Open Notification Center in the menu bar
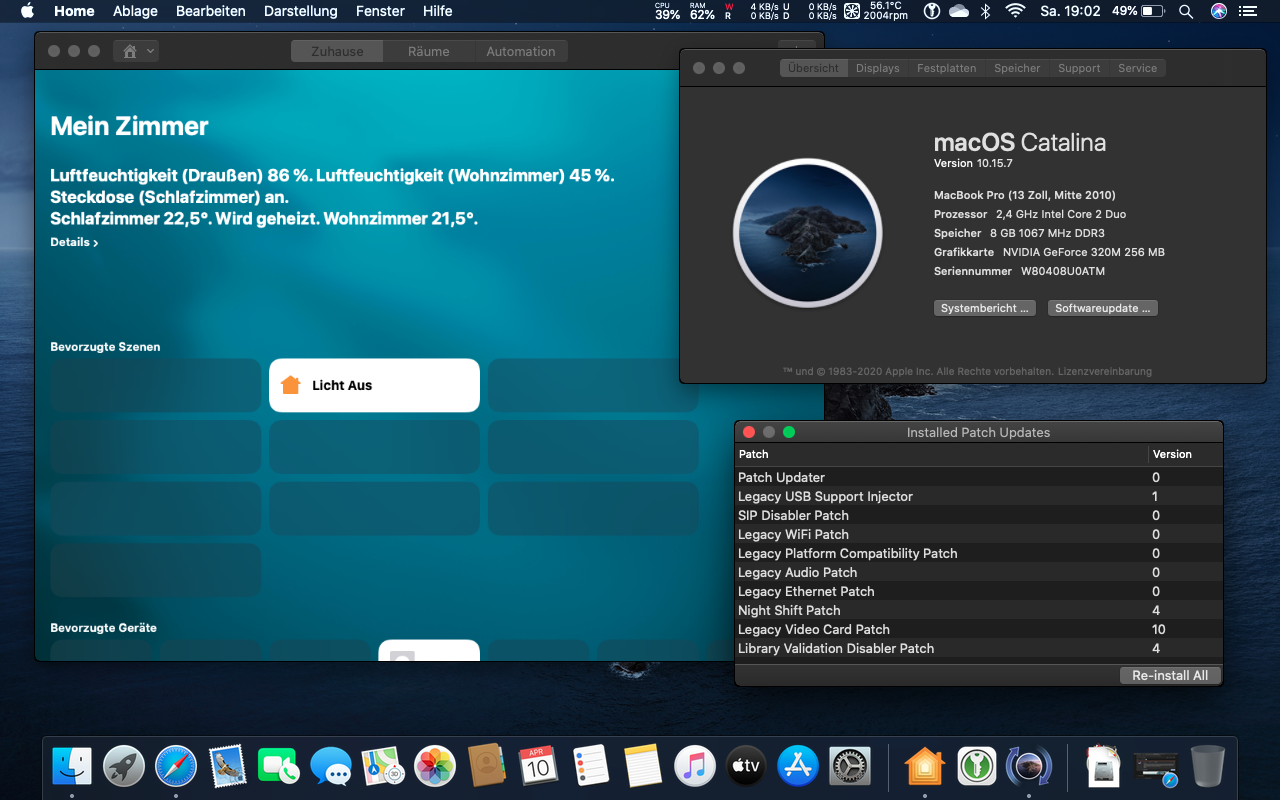 (1250, 11)
